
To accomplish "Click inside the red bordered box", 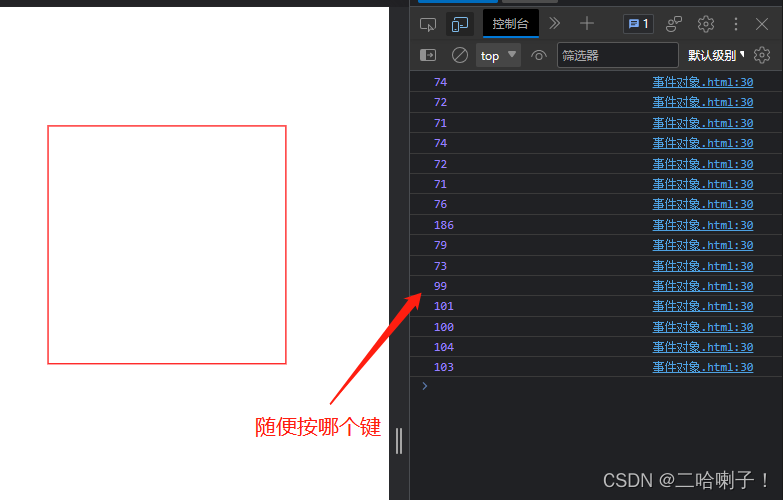I will coord(167,245).
